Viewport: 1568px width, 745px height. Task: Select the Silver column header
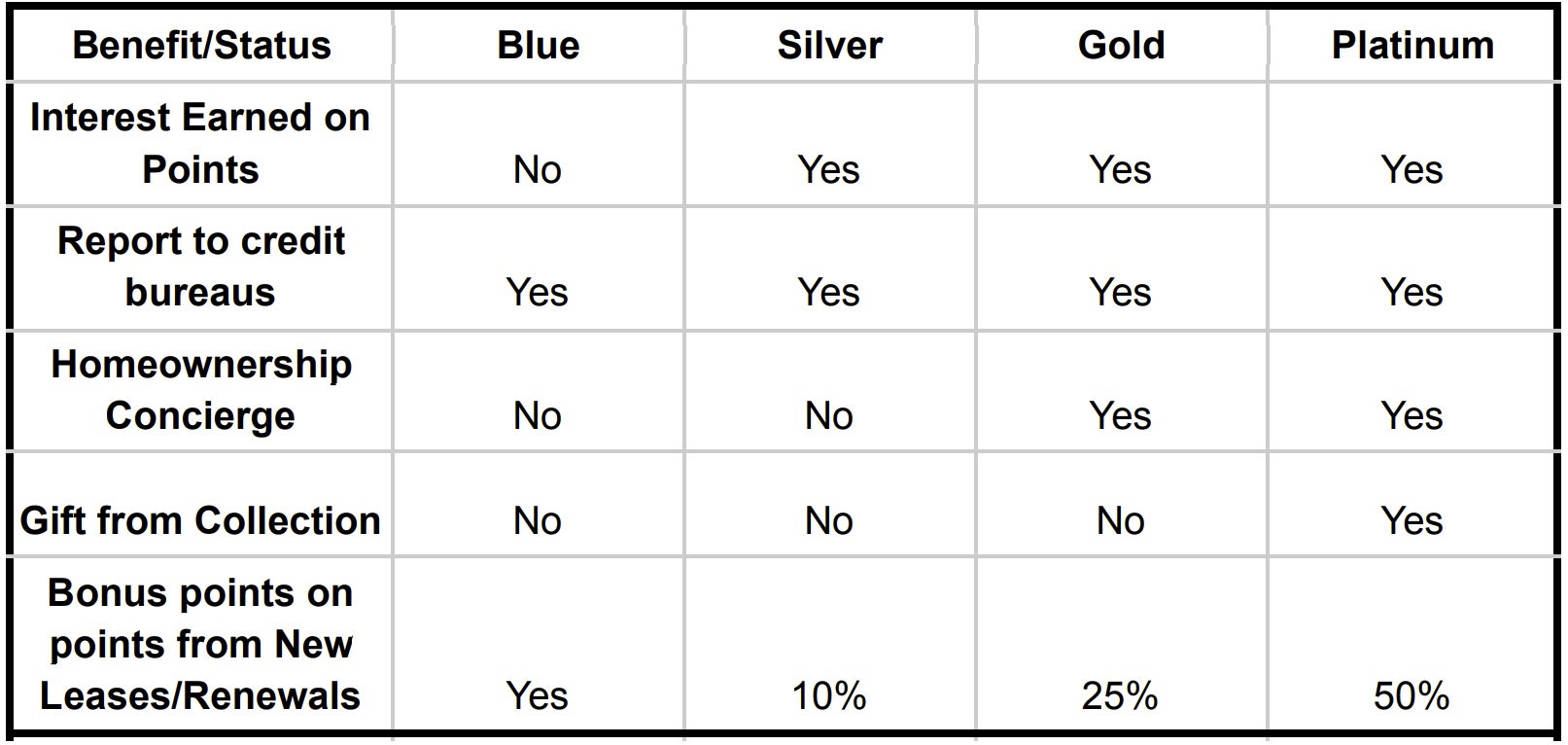point(829,46)
